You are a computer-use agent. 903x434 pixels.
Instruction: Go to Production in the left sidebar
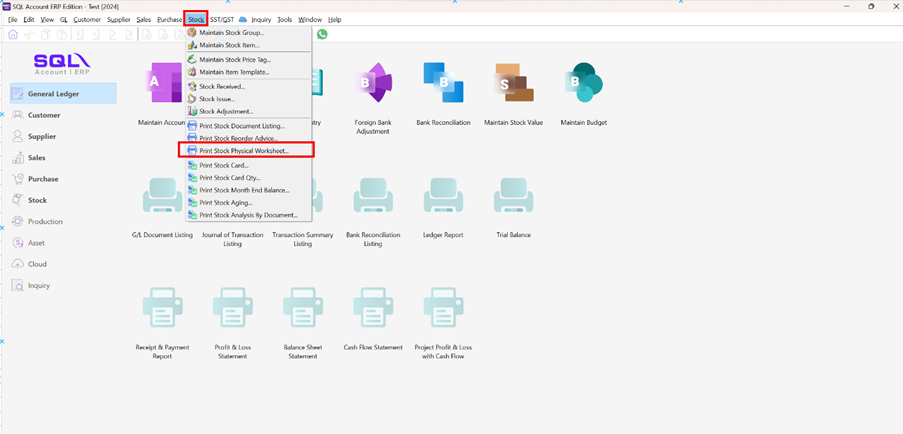pos(45,221)
